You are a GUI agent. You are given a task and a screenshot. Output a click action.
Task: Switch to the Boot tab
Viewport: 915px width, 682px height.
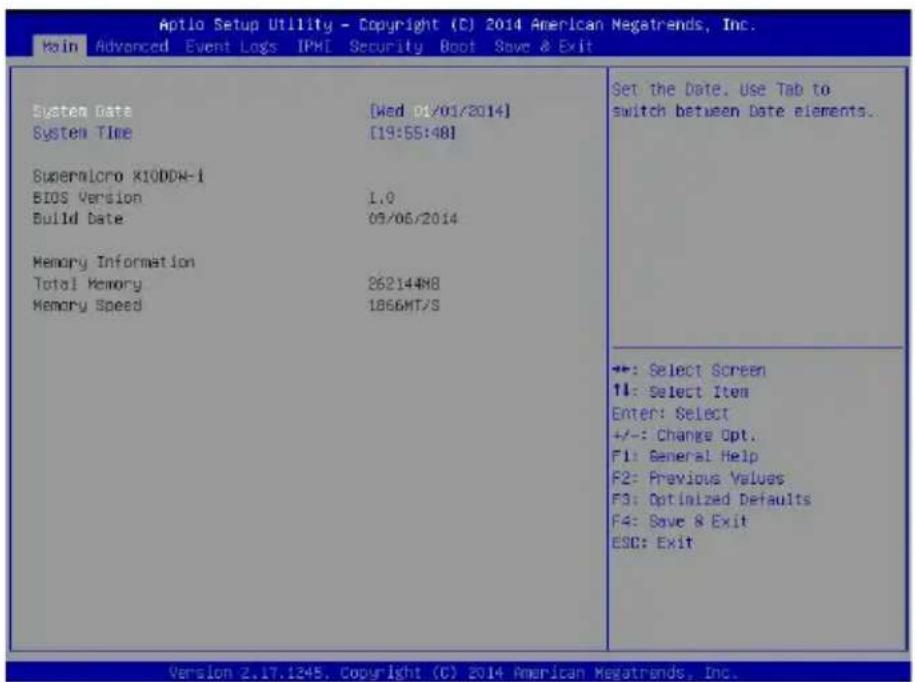pos(458,47)
